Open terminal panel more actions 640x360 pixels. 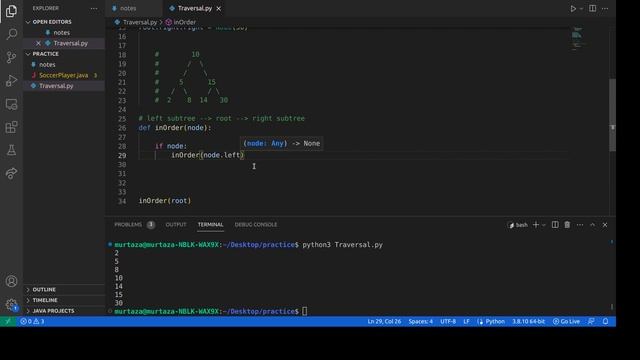pos(580,225)
